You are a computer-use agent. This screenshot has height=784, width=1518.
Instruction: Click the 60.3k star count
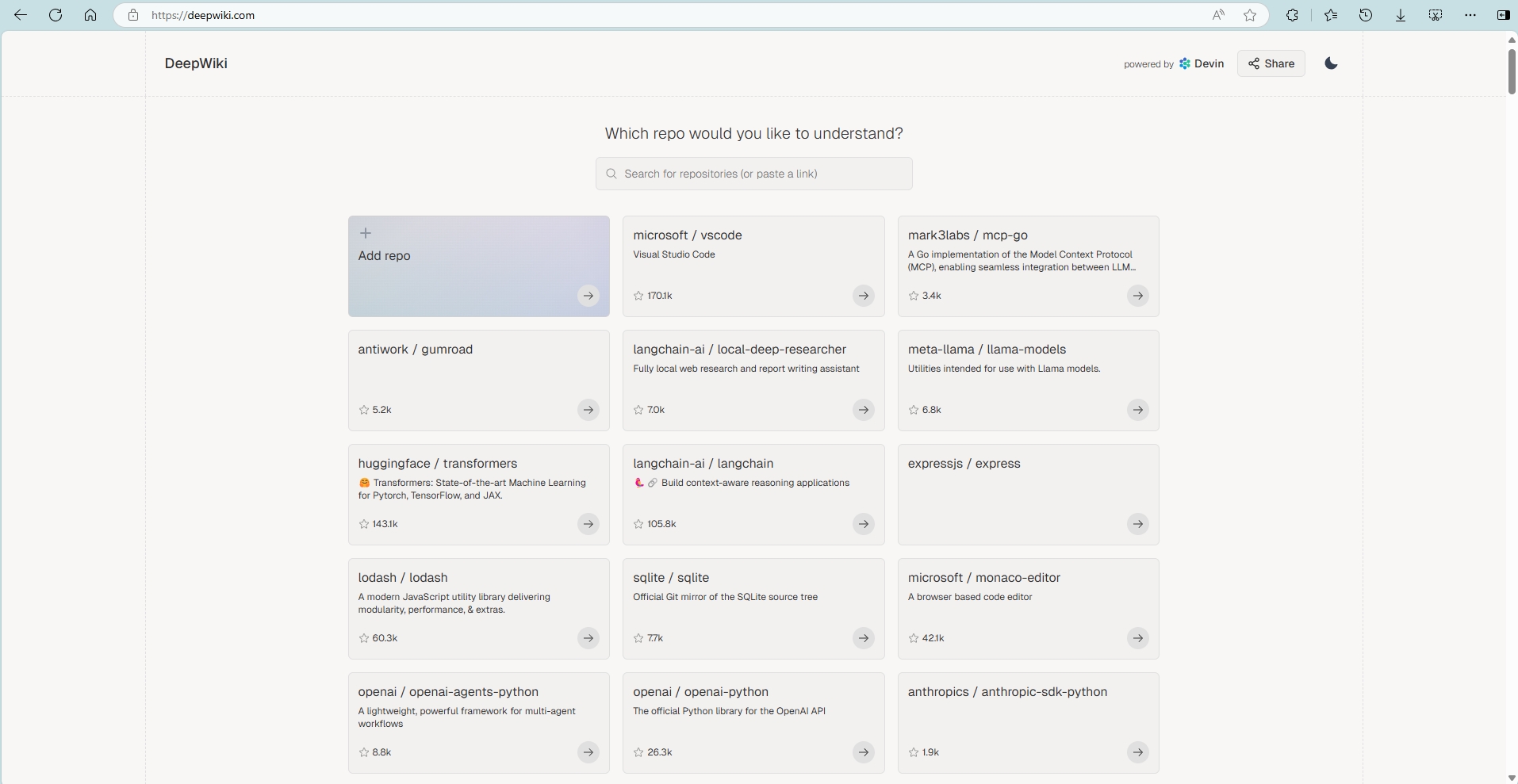pos(385,638)
